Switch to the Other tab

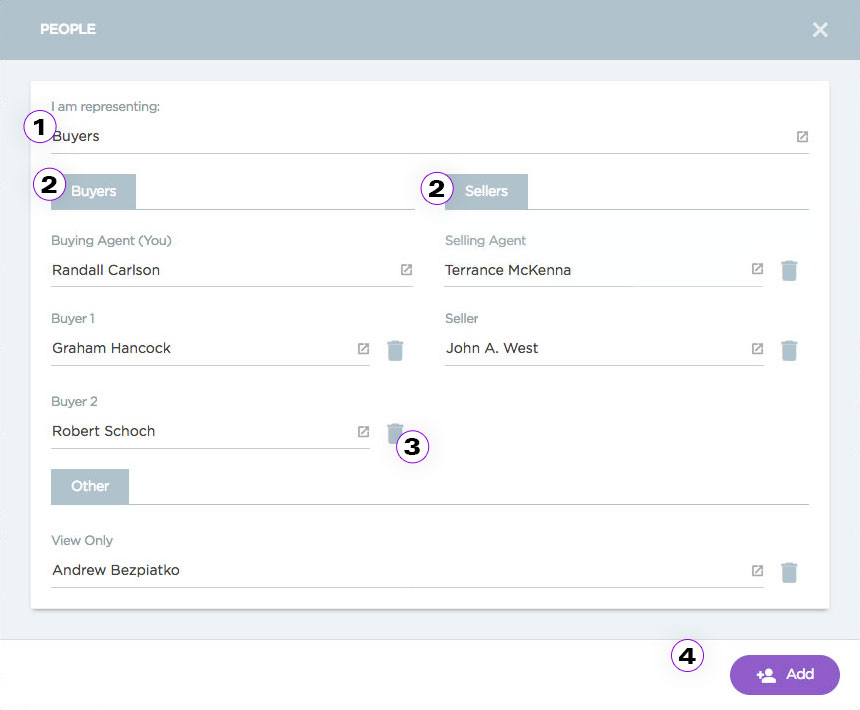click(x=90, y=486)
